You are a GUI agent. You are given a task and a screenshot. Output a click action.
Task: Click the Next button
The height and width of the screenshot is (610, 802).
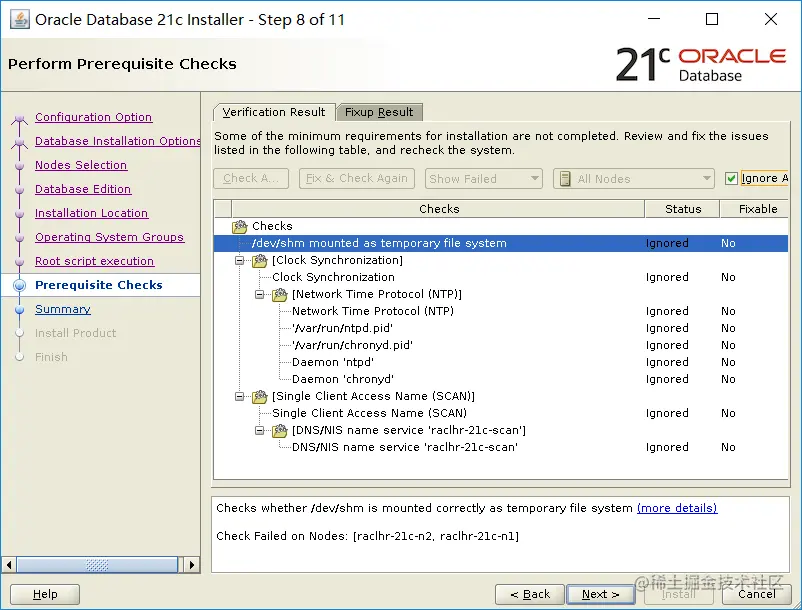pos(600,594)
